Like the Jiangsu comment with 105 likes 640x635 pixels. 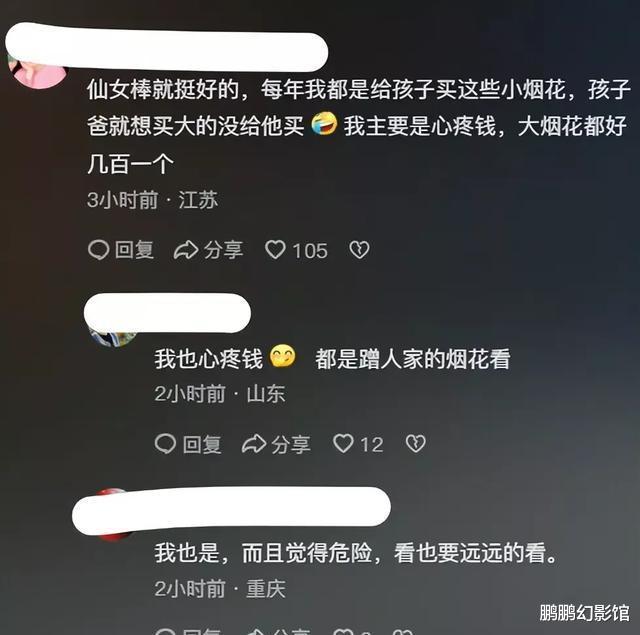(276, 250)
